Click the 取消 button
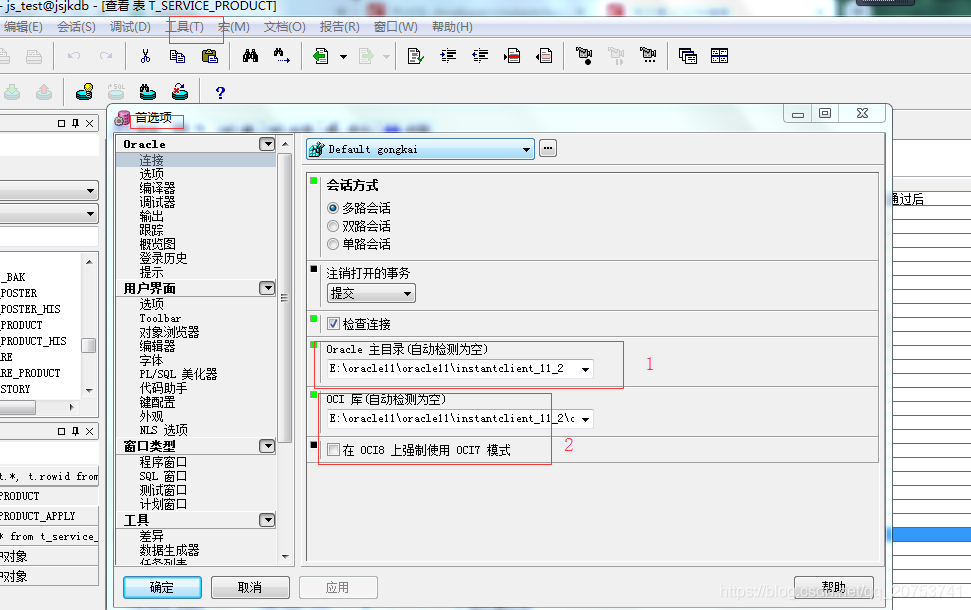 (x=250, y=587)
